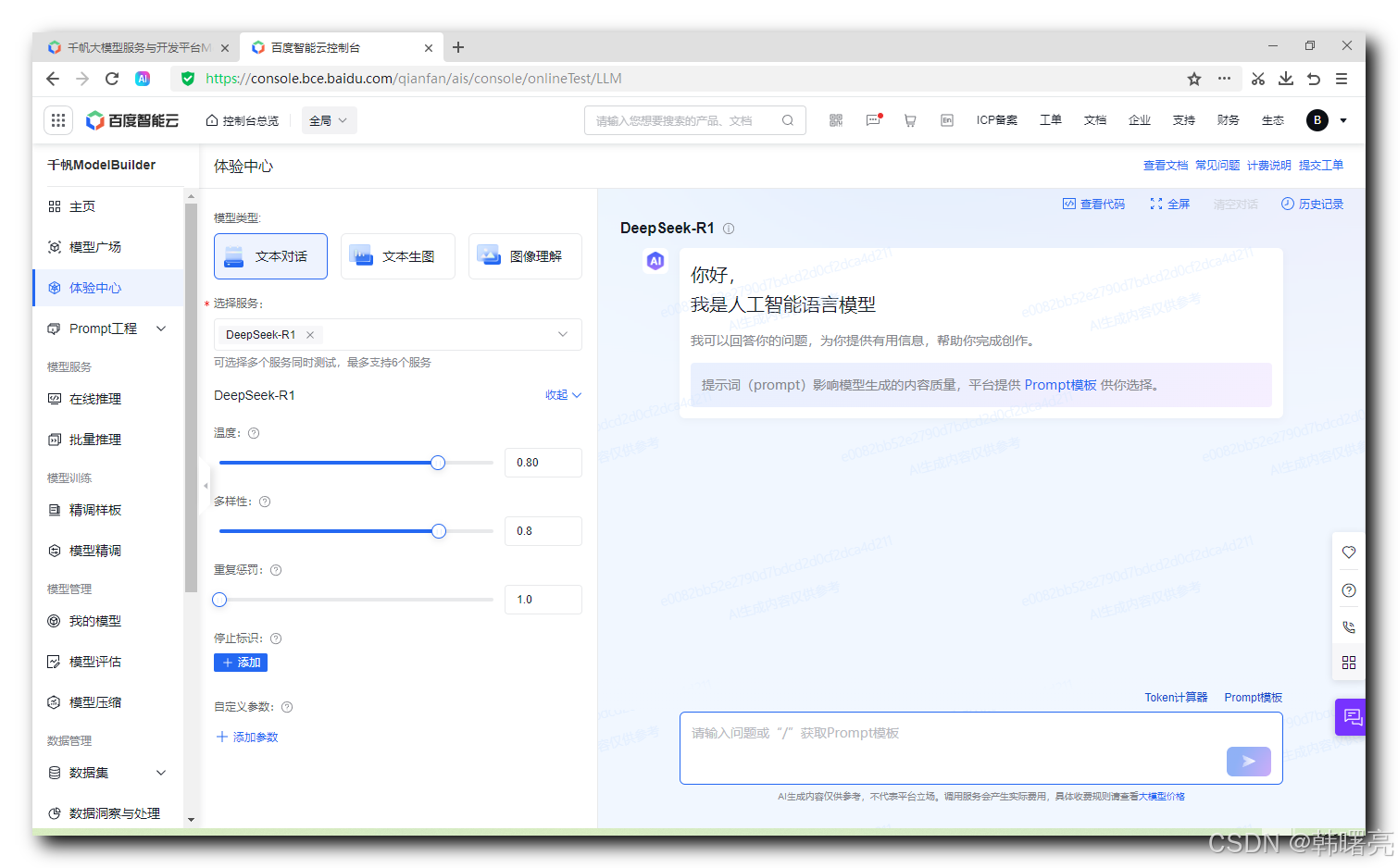Image resolution: width=1398 pixels, height=868 pixels.
Task: Select the 文本生图 model type
Action: click(398, 256)
